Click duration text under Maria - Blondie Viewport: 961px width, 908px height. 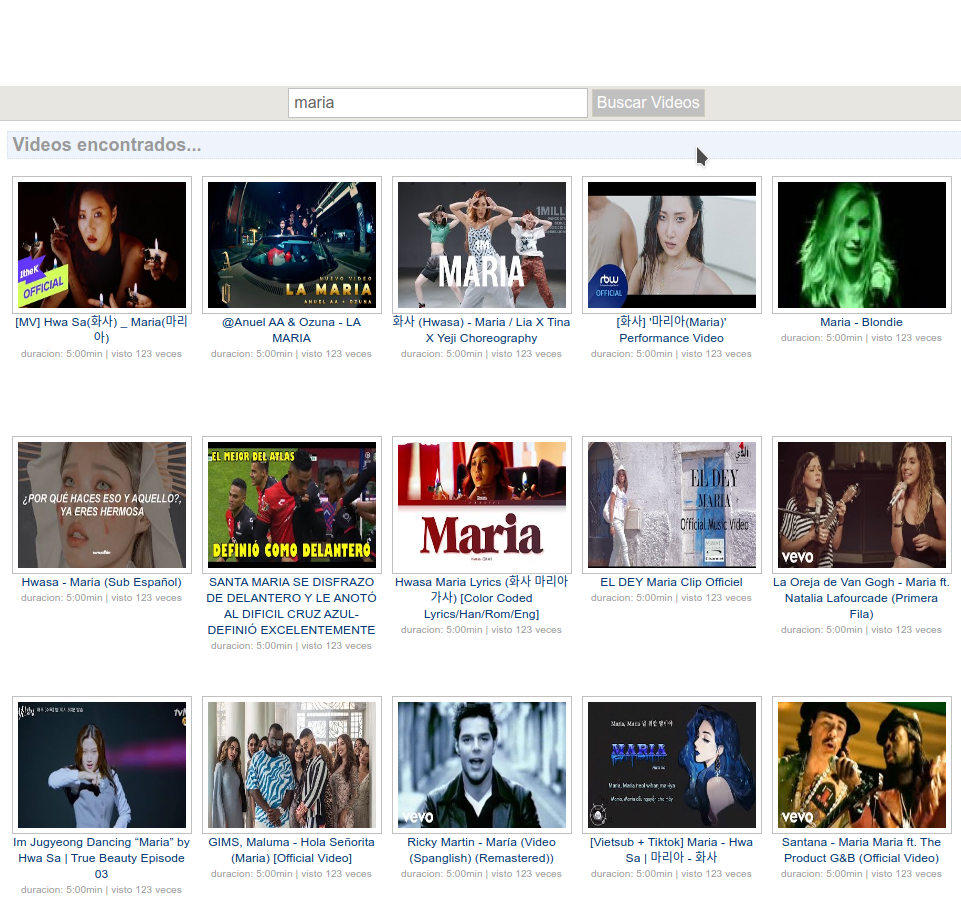click(862, 338)
